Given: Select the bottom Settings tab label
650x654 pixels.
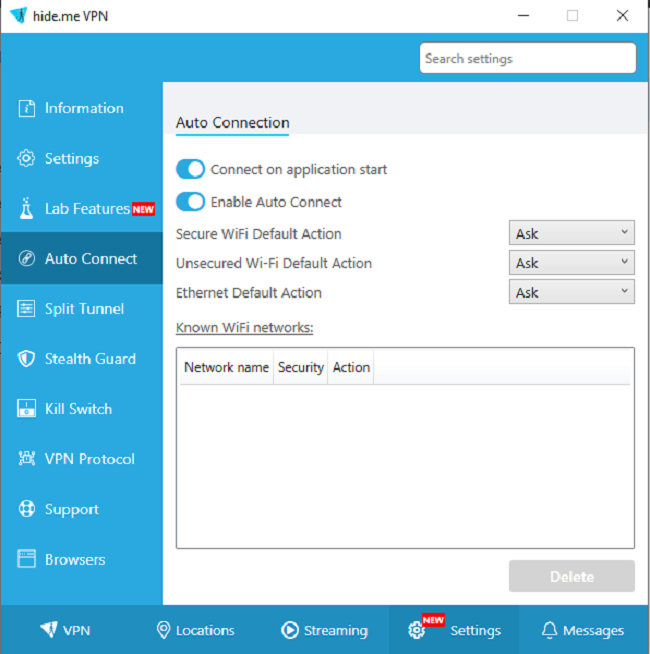Looking at the screenshot, I should [x=476, y=631].
